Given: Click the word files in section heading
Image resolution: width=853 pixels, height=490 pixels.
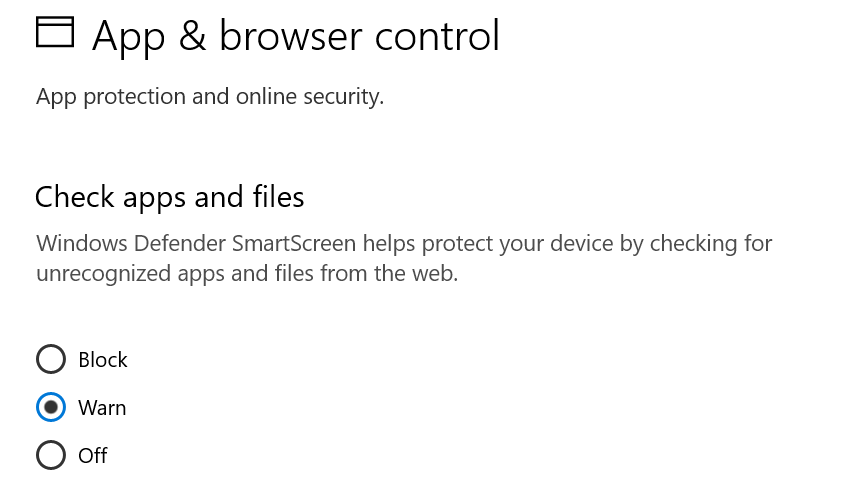Looking at the screenshot, I should 278,196.
